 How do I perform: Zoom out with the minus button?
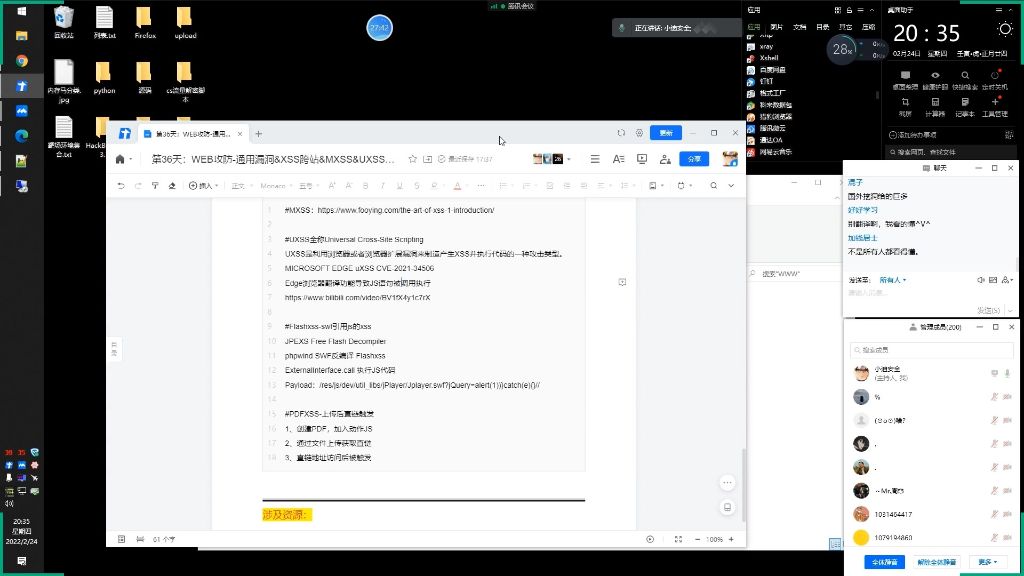(x=697, y=539)
